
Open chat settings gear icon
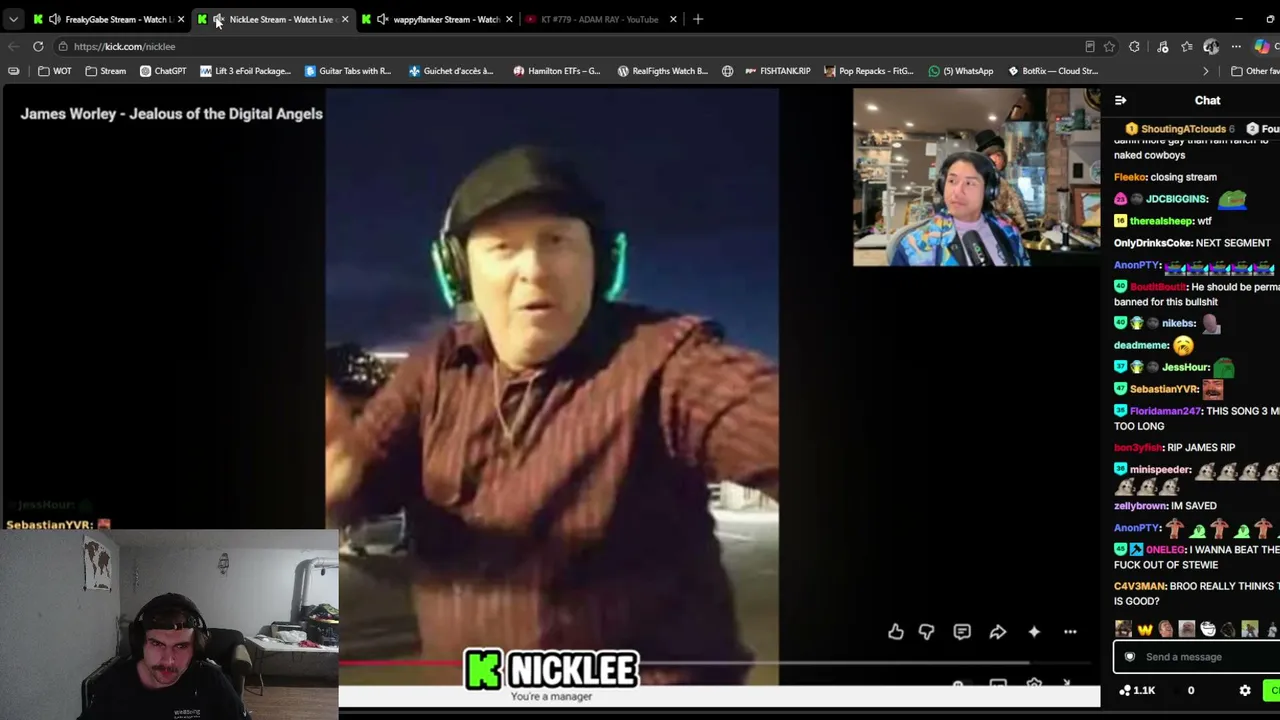coord(1245,690)
